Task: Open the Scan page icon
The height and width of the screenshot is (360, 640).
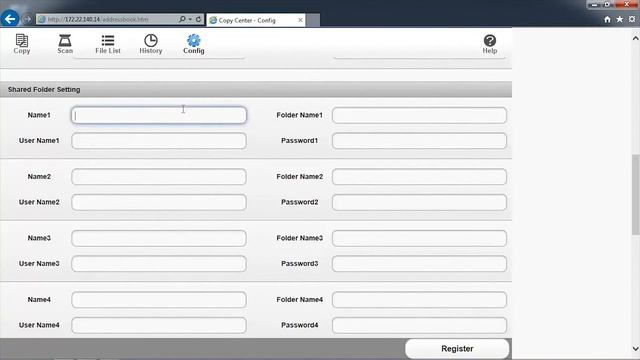Action: (x=65, y=44)
